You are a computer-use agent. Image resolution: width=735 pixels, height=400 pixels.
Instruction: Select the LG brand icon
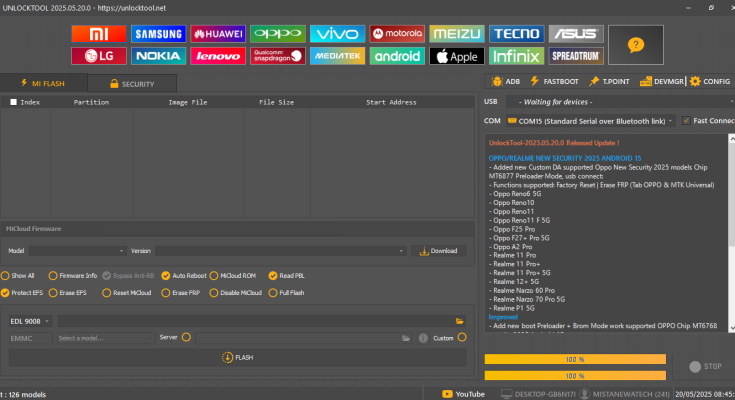click(x=99, y=56)
